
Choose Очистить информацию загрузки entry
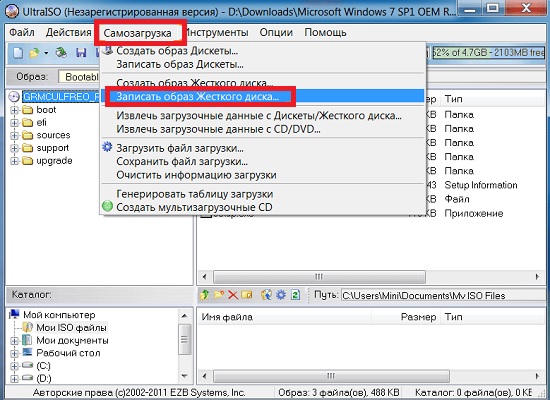pos(263,175)
